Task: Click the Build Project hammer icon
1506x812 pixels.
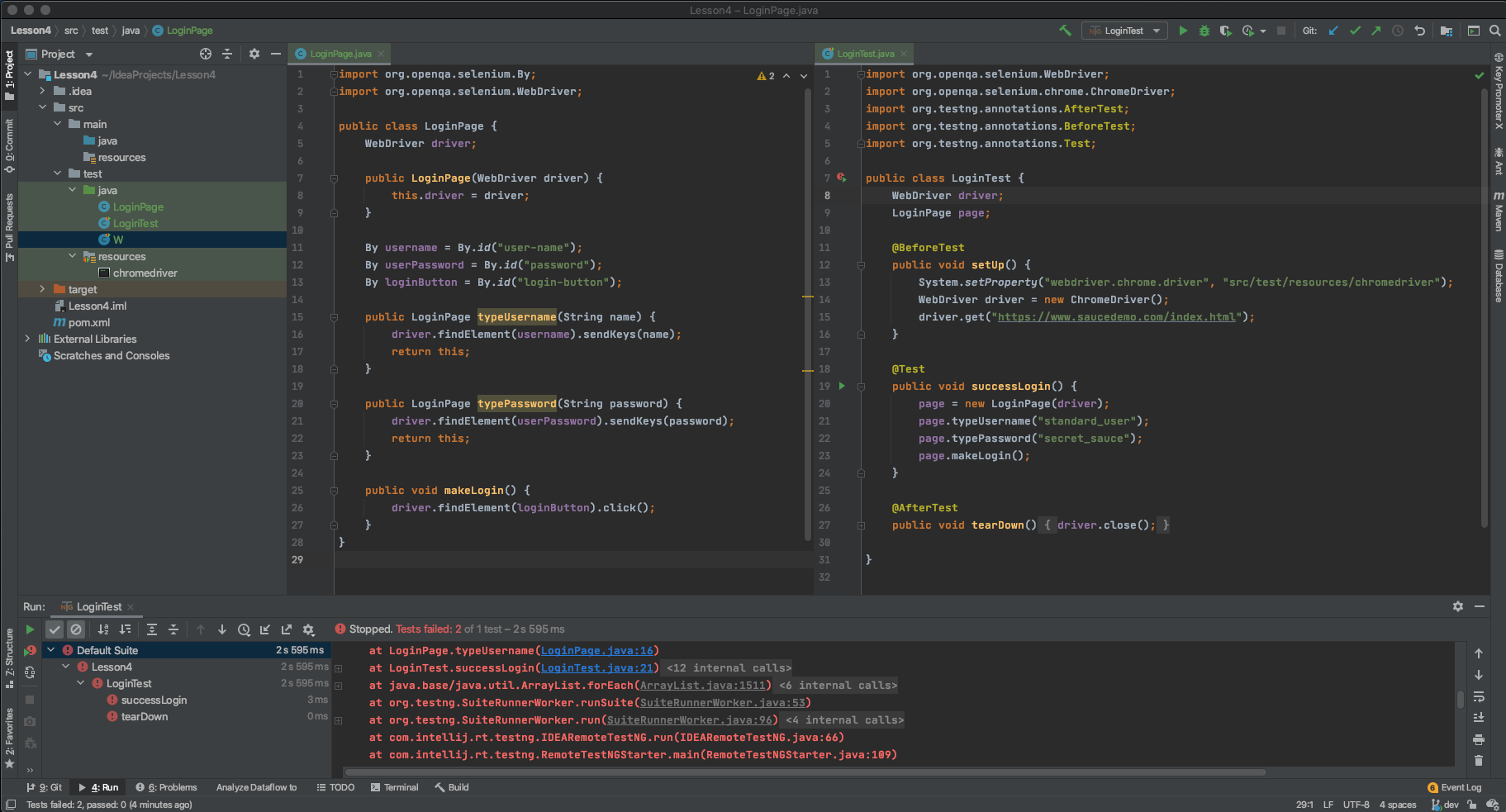Action: pos(1065,31)
